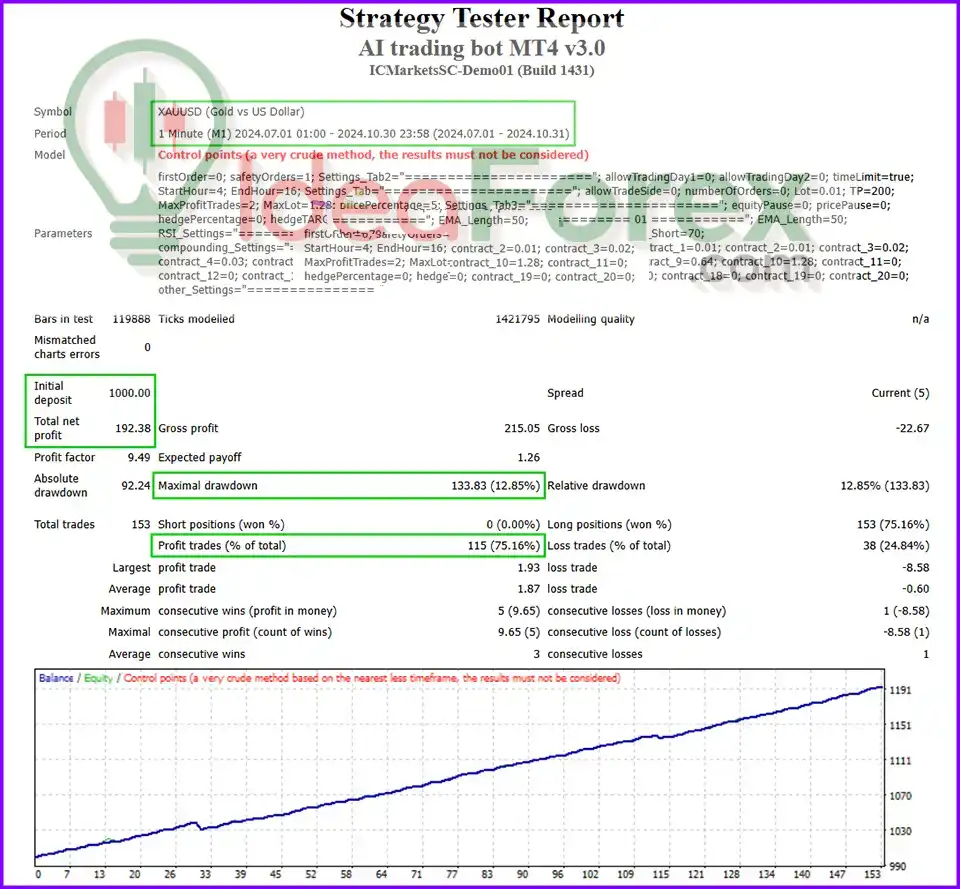The image size is (960, 889).
Task: Click the "Balance" chart legend label
Action: pos(56,678)
